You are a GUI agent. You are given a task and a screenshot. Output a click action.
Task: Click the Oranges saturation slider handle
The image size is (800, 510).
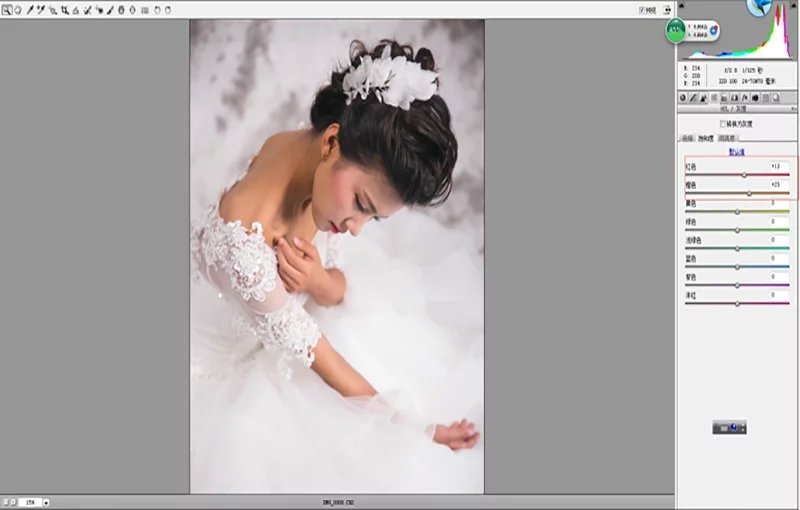click(x=749, y=194)
